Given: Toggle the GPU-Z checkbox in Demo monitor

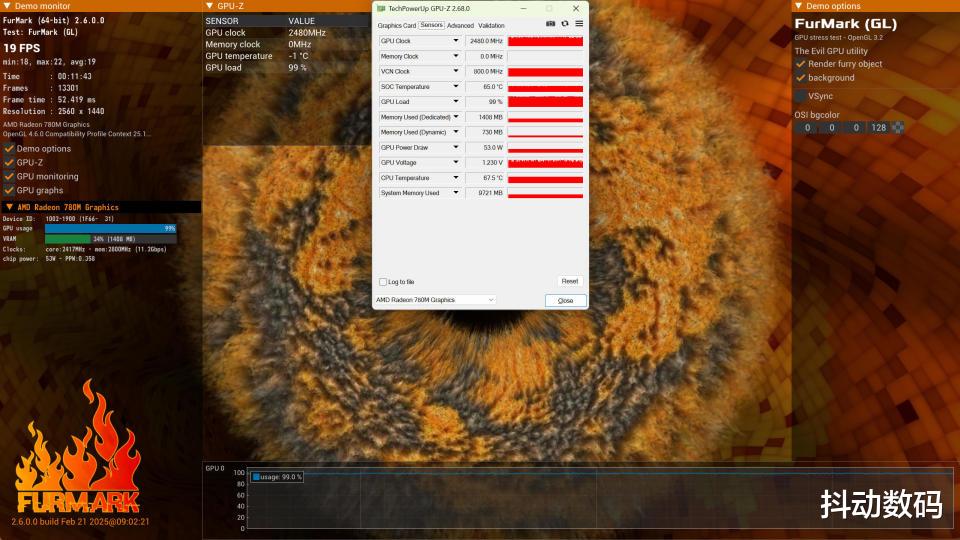Looking at the screenshot, I should click(x=9, y=162).
